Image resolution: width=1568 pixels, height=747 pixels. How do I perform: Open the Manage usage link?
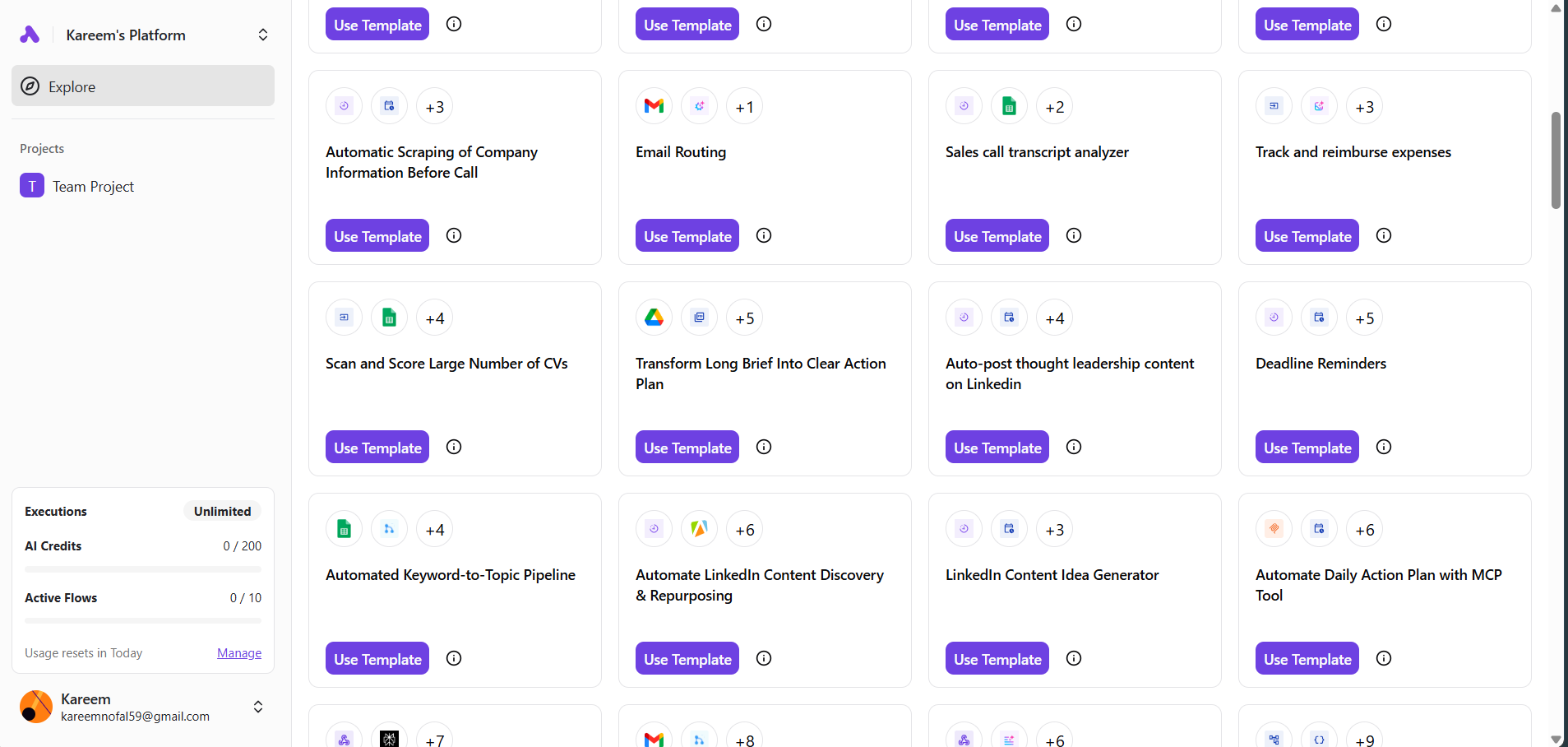point(239,653)
